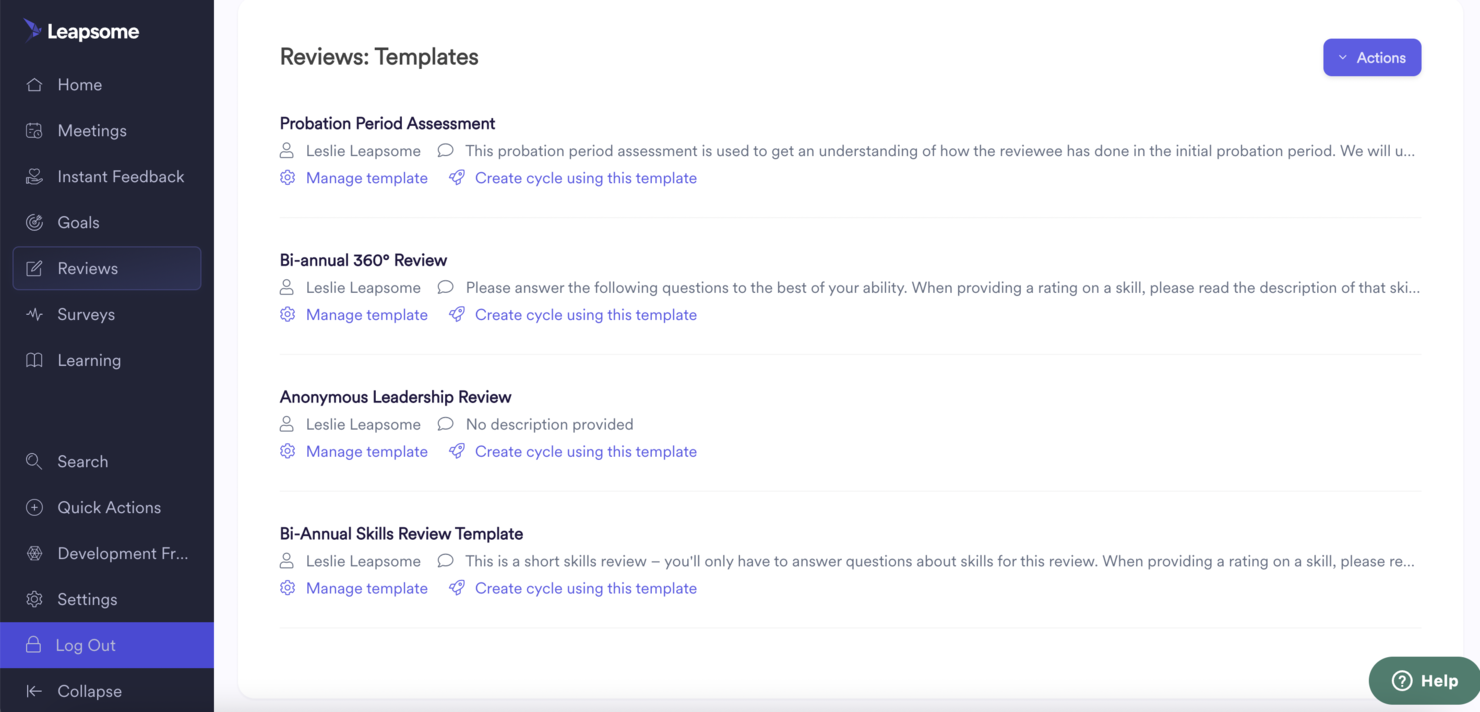Create cycle using Probation Period Assessment template
The width and height of the screenshot is (1480, 712).
[586, 178]
